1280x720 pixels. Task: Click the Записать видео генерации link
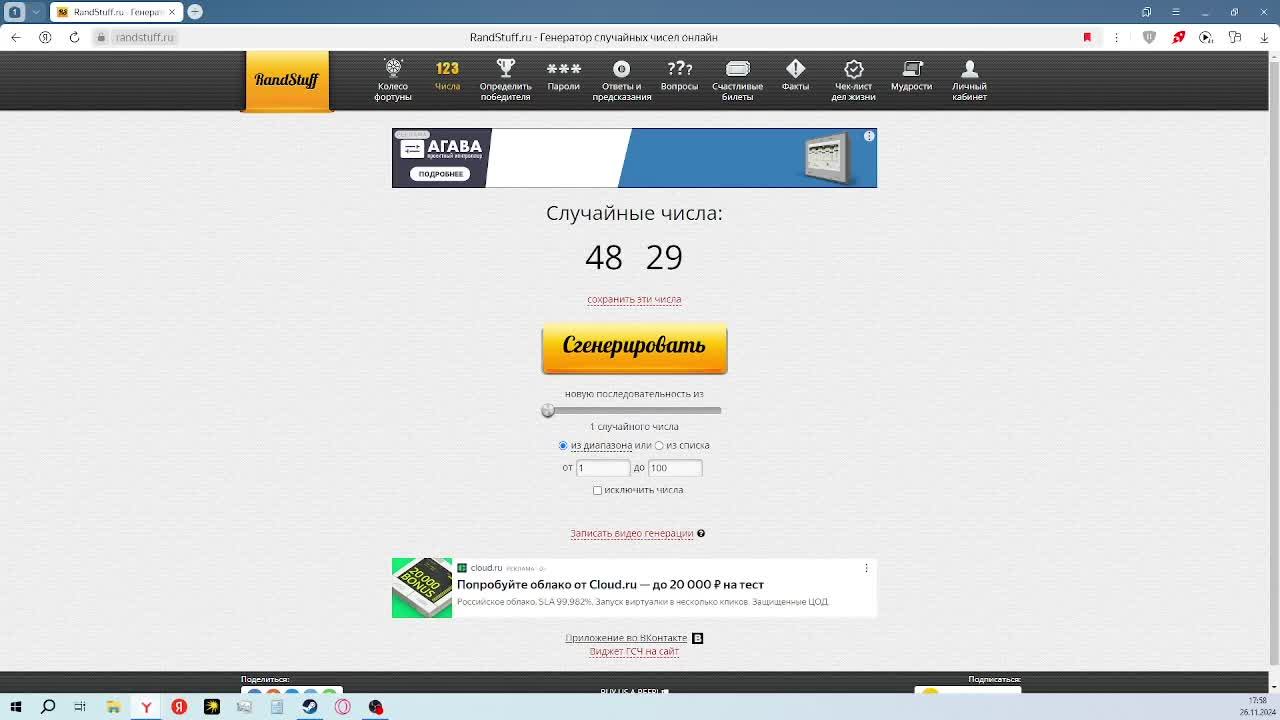pyautogui.click(x=632, y=533)
